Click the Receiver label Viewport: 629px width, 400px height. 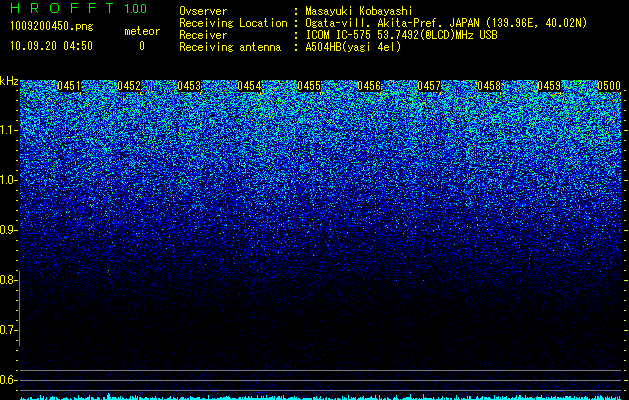(203, 35)
